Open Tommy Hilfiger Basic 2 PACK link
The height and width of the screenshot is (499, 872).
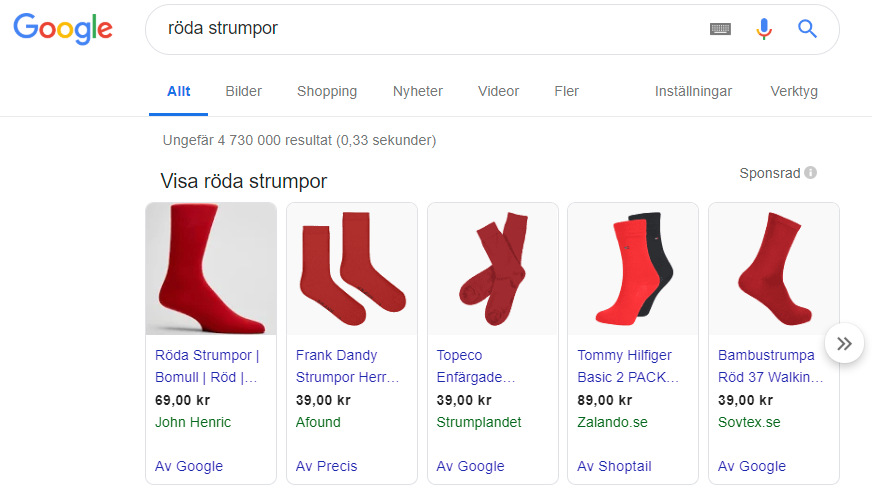628,366
